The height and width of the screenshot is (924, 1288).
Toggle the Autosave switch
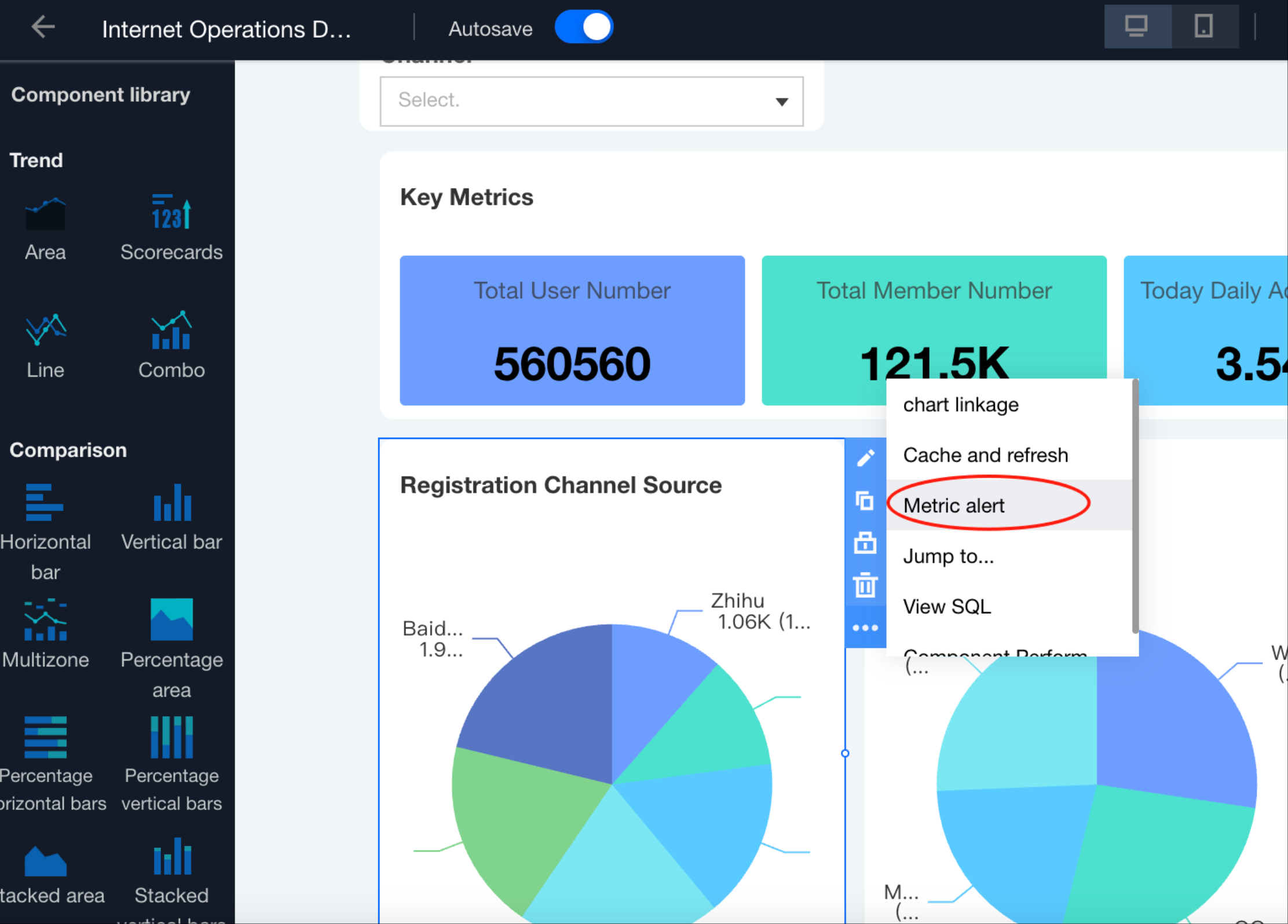click(584, 28)
